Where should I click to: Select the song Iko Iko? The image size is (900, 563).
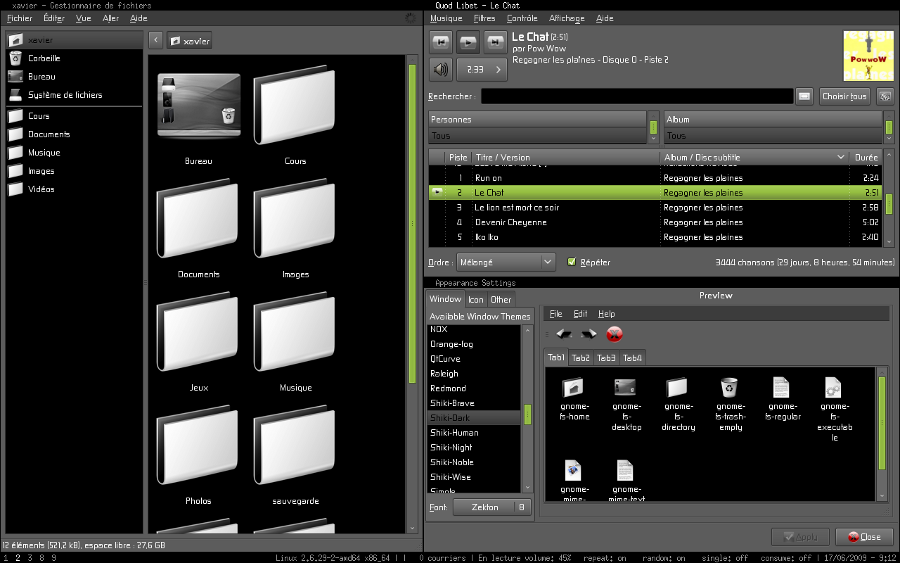(655, 237)
